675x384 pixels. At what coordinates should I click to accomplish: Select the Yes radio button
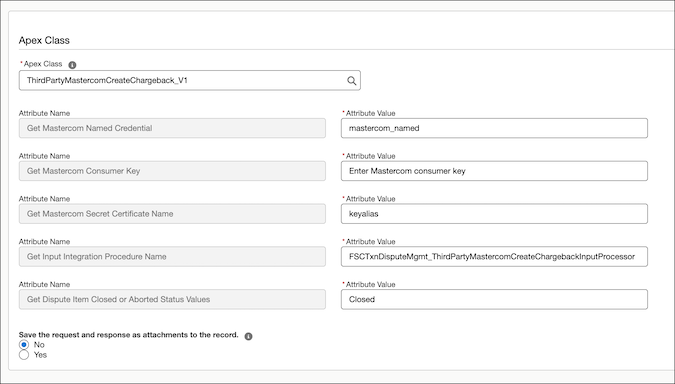(24, 355)
